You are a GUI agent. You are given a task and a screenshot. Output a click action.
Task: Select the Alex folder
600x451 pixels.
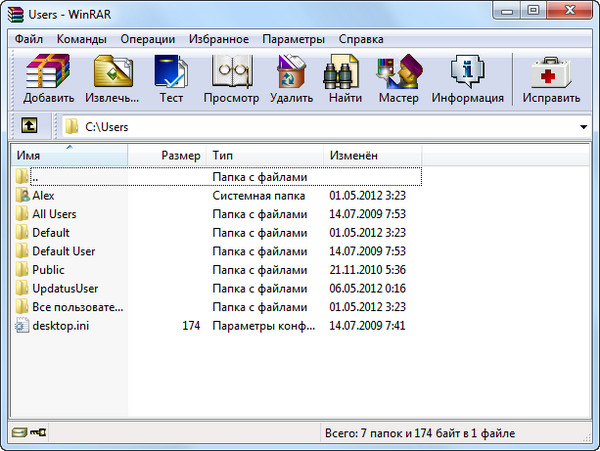point(43,196)
